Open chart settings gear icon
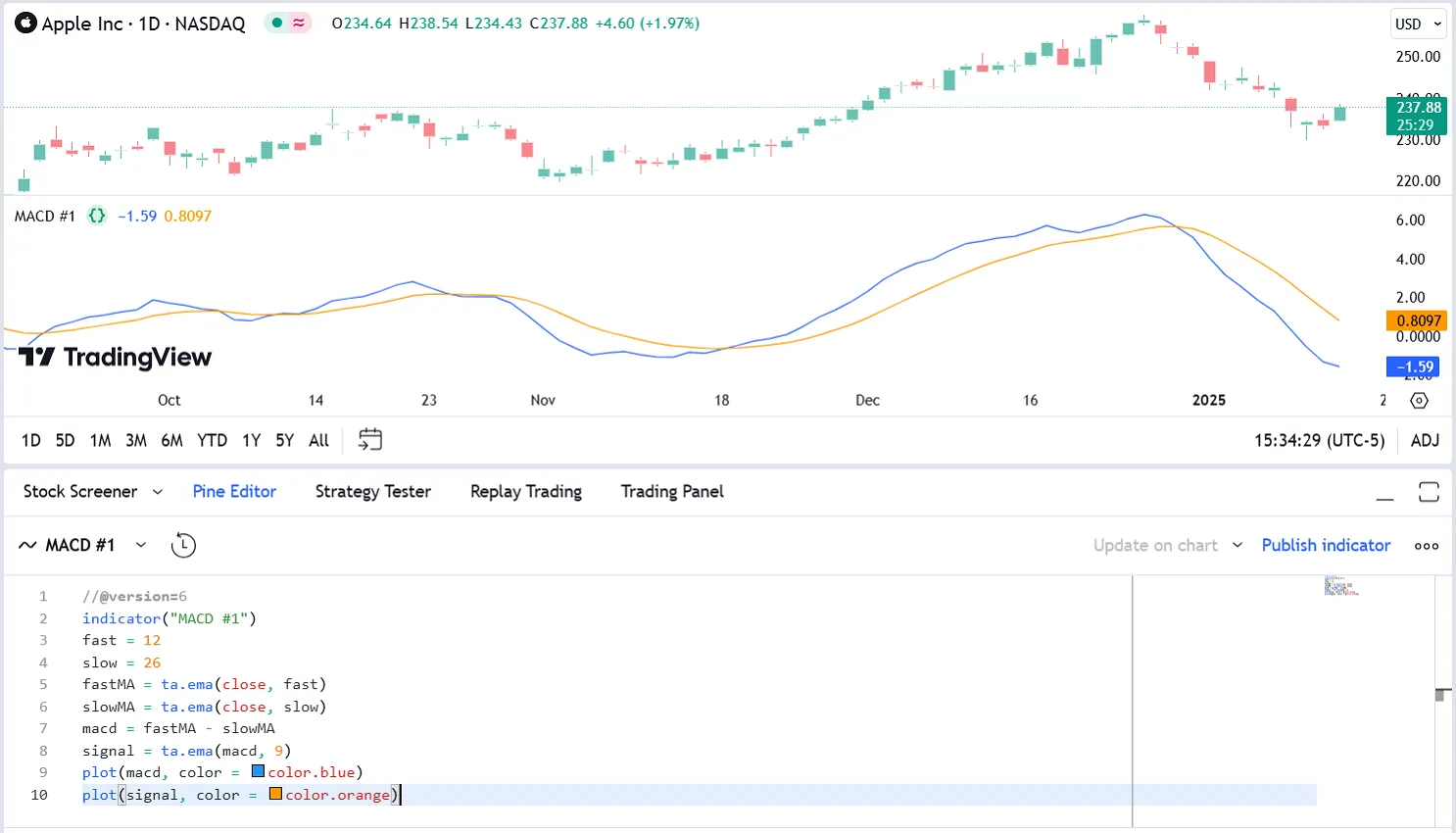This screenshot has height=833, width=1456. [1419, 400]
